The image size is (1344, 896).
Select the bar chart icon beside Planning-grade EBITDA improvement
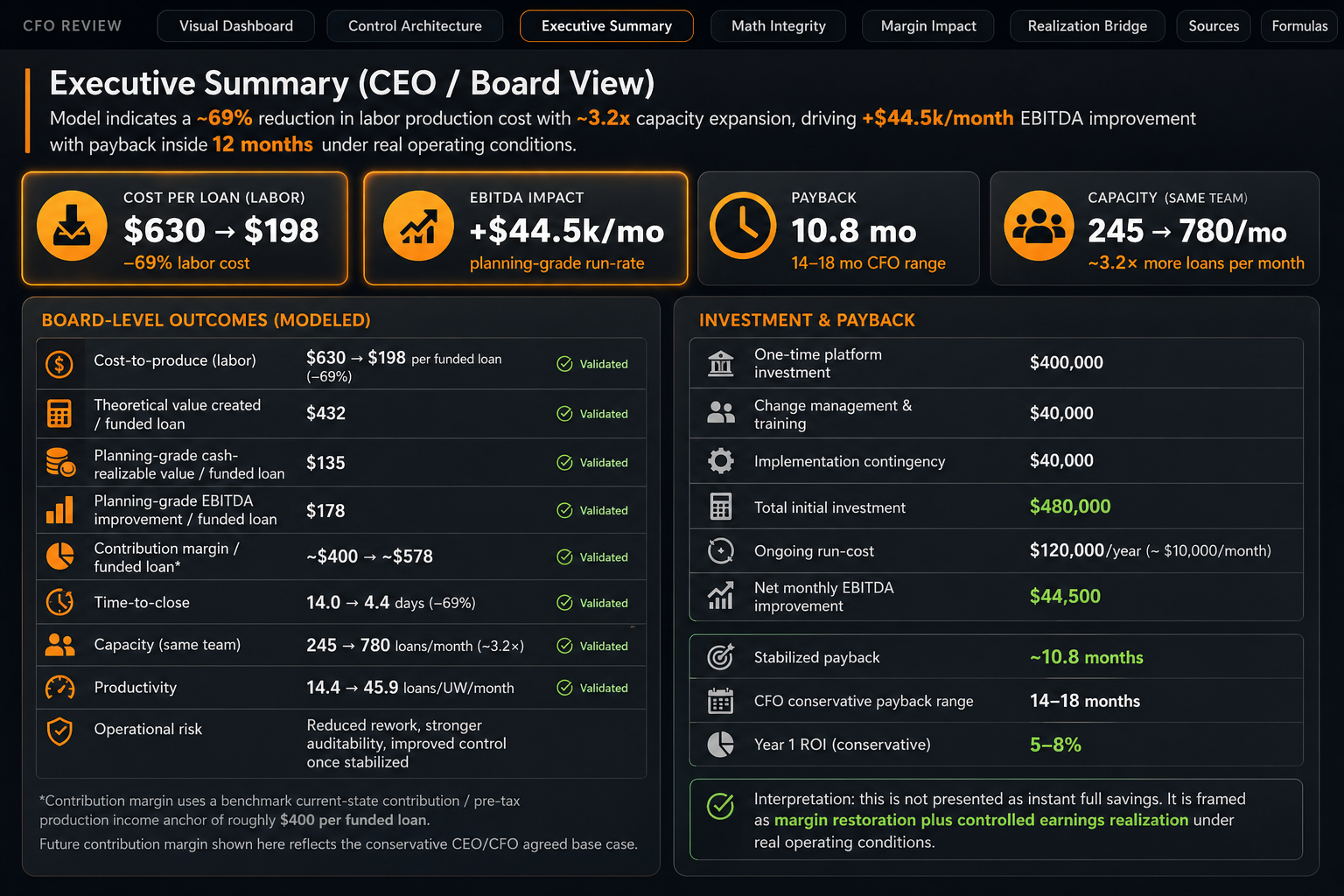[59, 510]
